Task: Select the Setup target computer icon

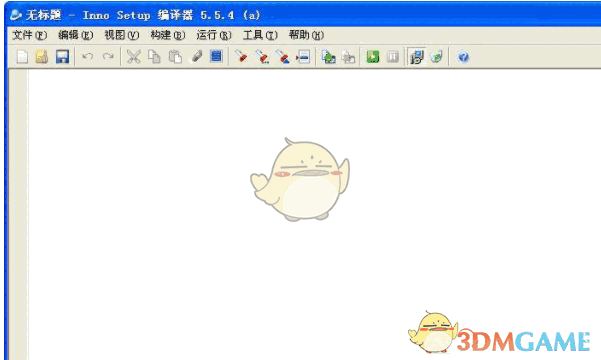Action: (x=417, y=57)
